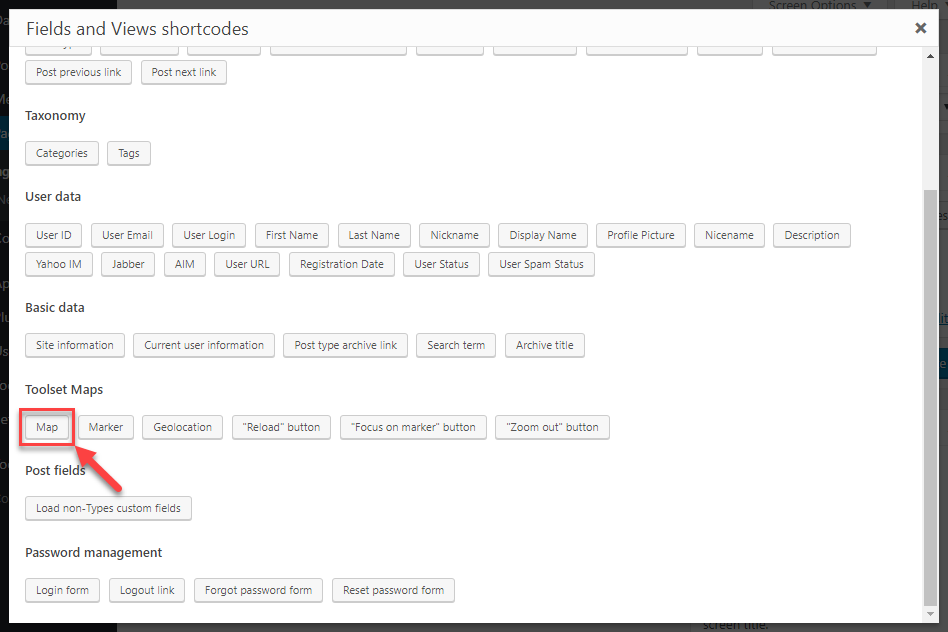The image size is (948, 632).
Task: Choose the "Focus on marker" button shortcode
Action: (x=413, y=427)
